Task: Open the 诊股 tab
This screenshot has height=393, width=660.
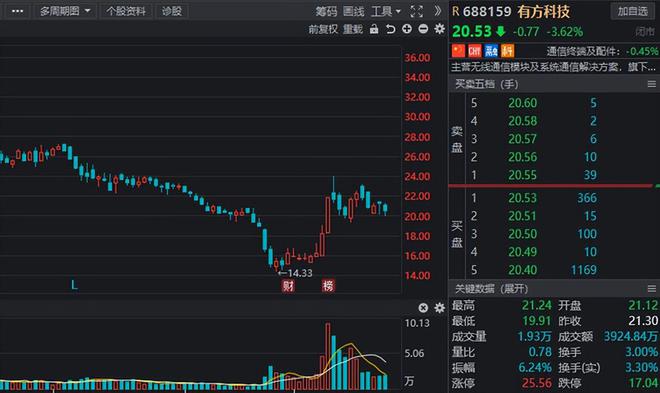Action: 172,11
